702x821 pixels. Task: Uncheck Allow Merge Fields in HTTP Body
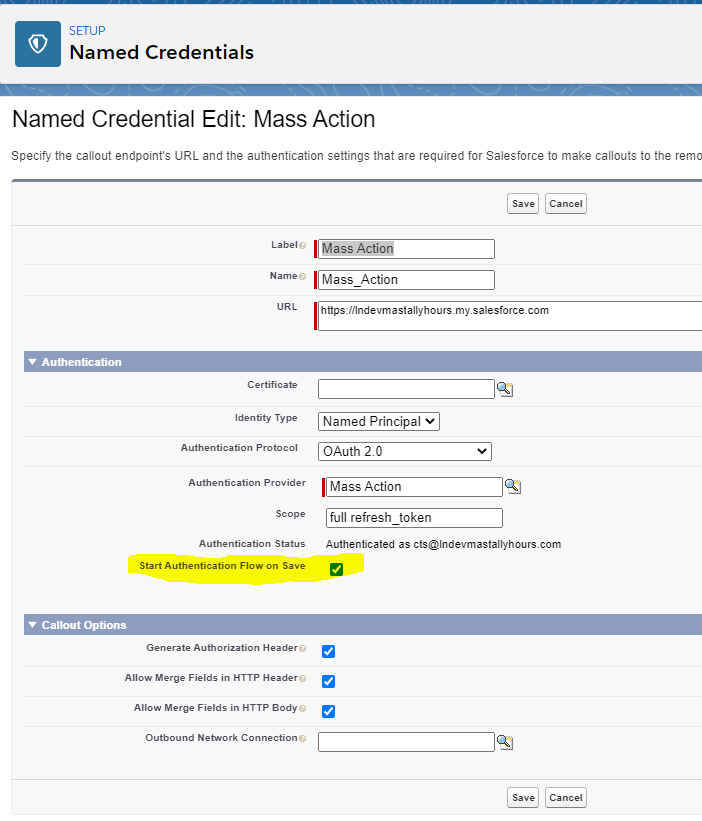328,711
